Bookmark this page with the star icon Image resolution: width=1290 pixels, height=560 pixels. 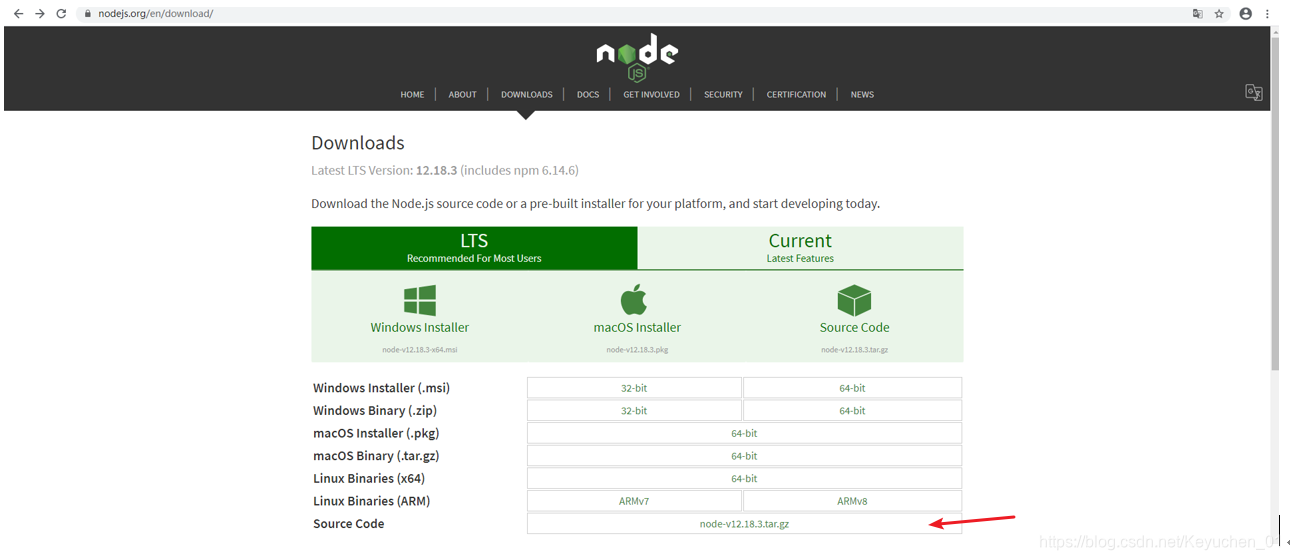(x=1219, y=14)
